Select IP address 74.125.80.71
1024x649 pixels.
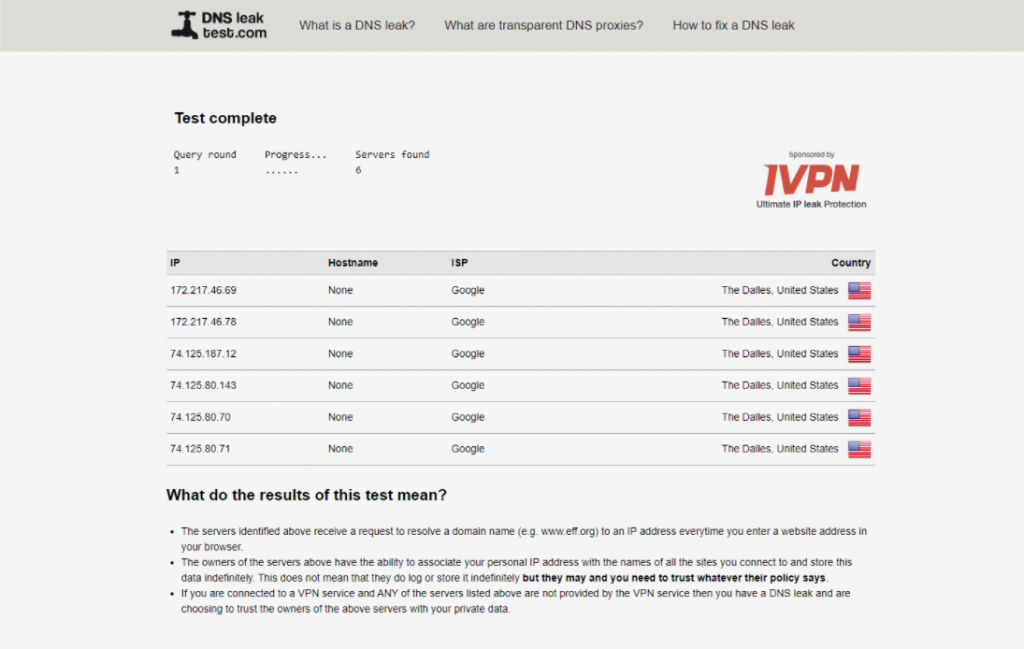coord(200,449)
